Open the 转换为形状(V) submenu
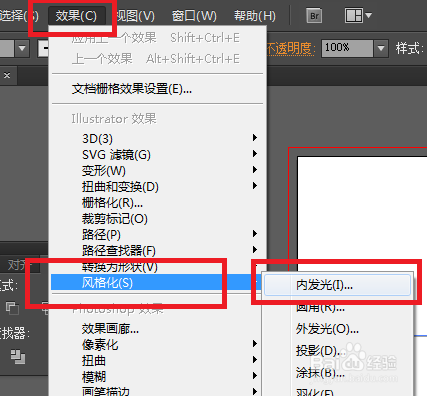Screen dimensions: 427x396 point(157,266)
